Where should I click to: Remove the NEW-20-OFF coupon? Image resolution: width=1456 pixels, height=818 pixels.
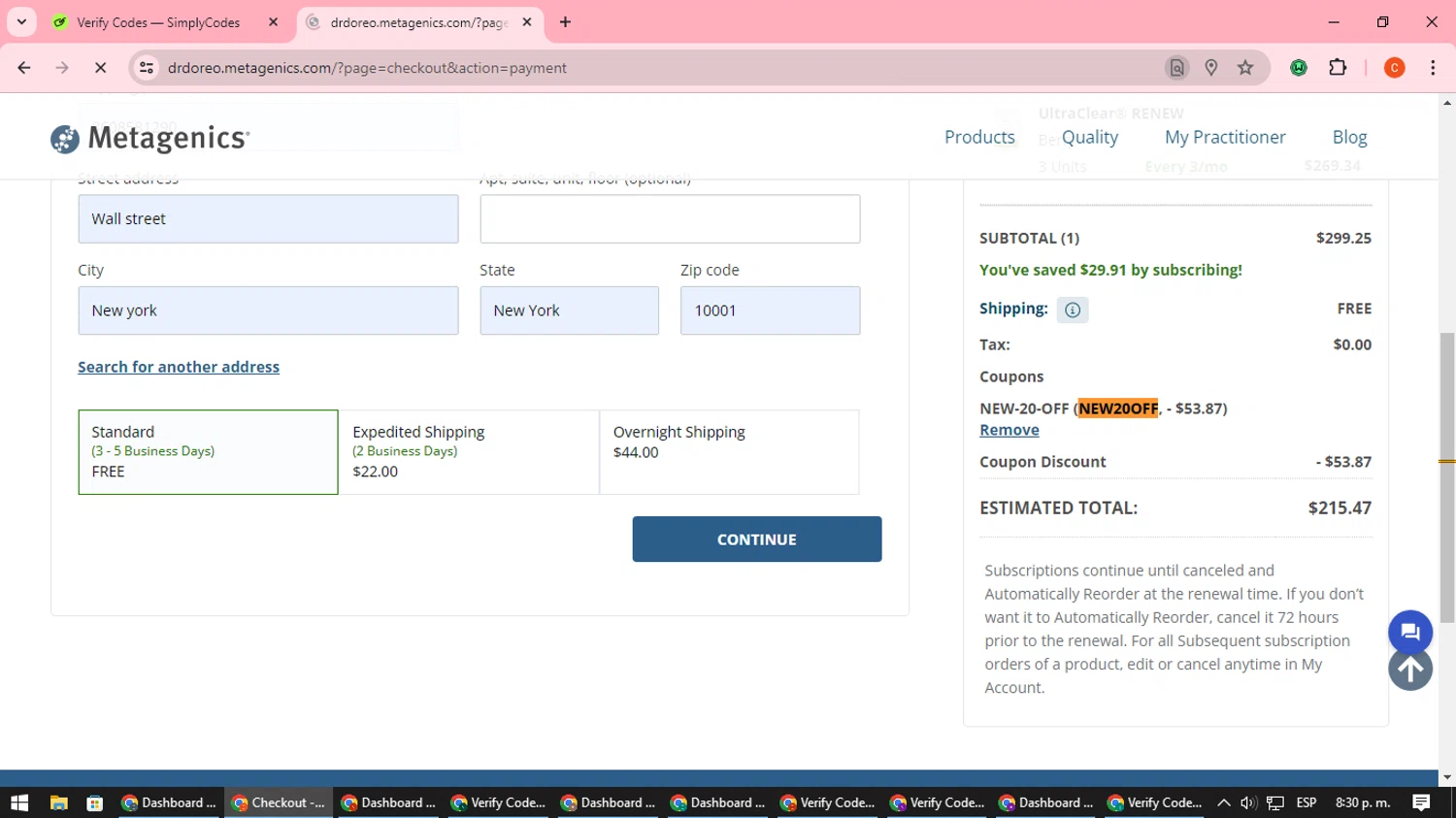[x=1009, y=430]
